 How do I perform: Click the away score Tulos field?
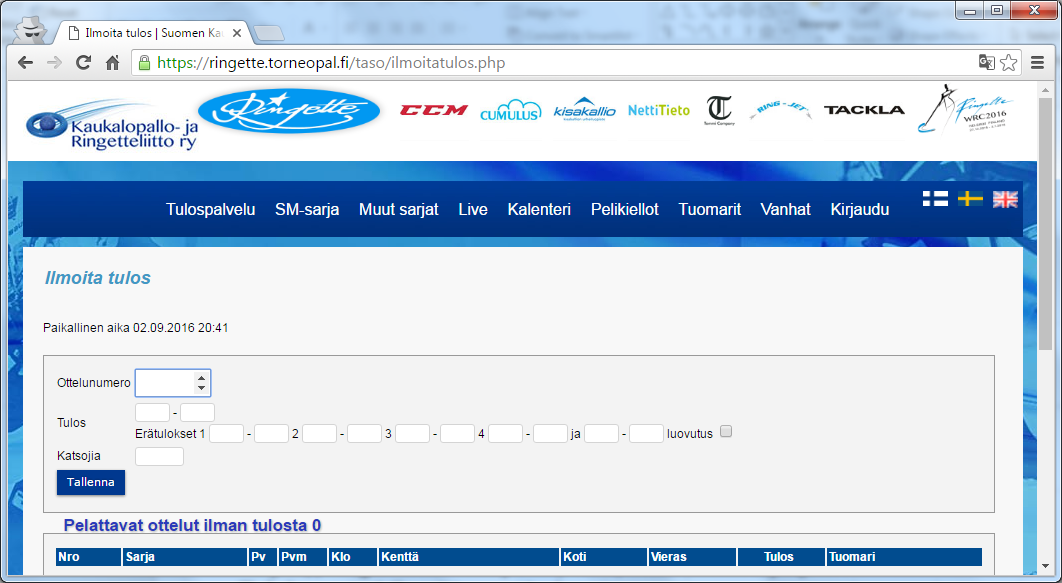coord(197,412)
